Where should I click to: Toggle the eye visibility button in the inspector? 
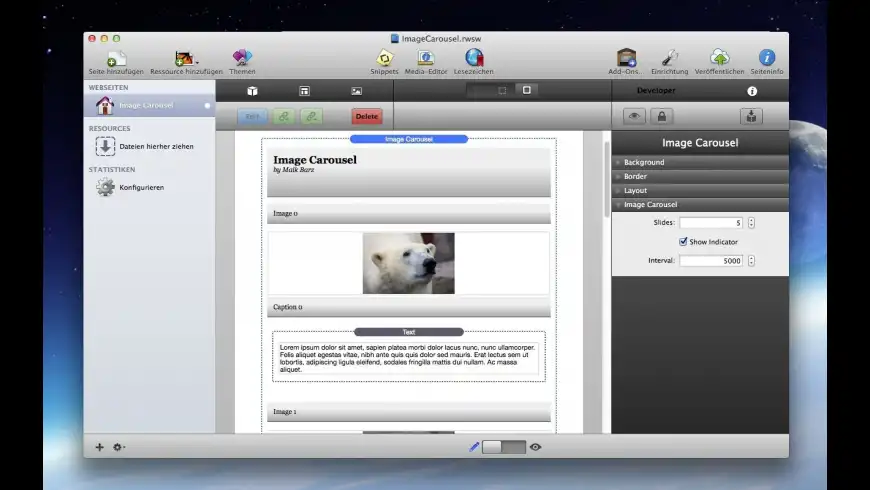634,117
